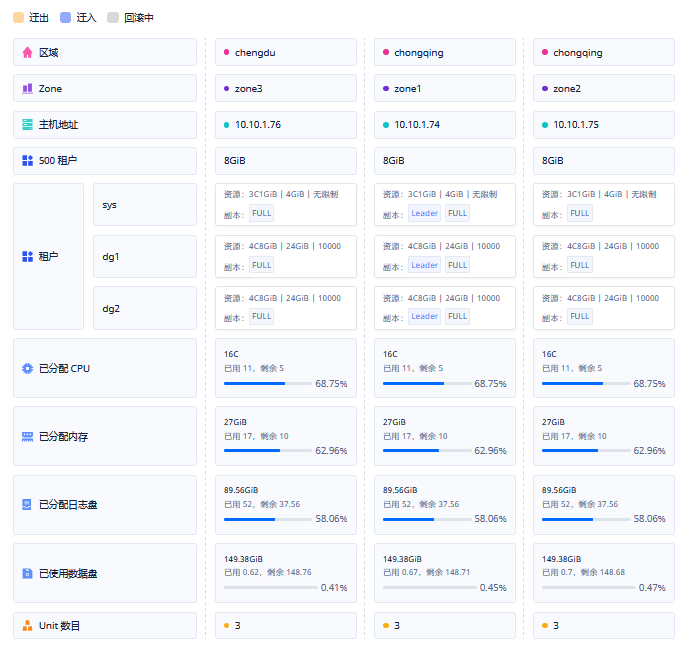687x645 pixels.
Task: Click the 已分配日志盘 disk icon
Action: (27, 505)
